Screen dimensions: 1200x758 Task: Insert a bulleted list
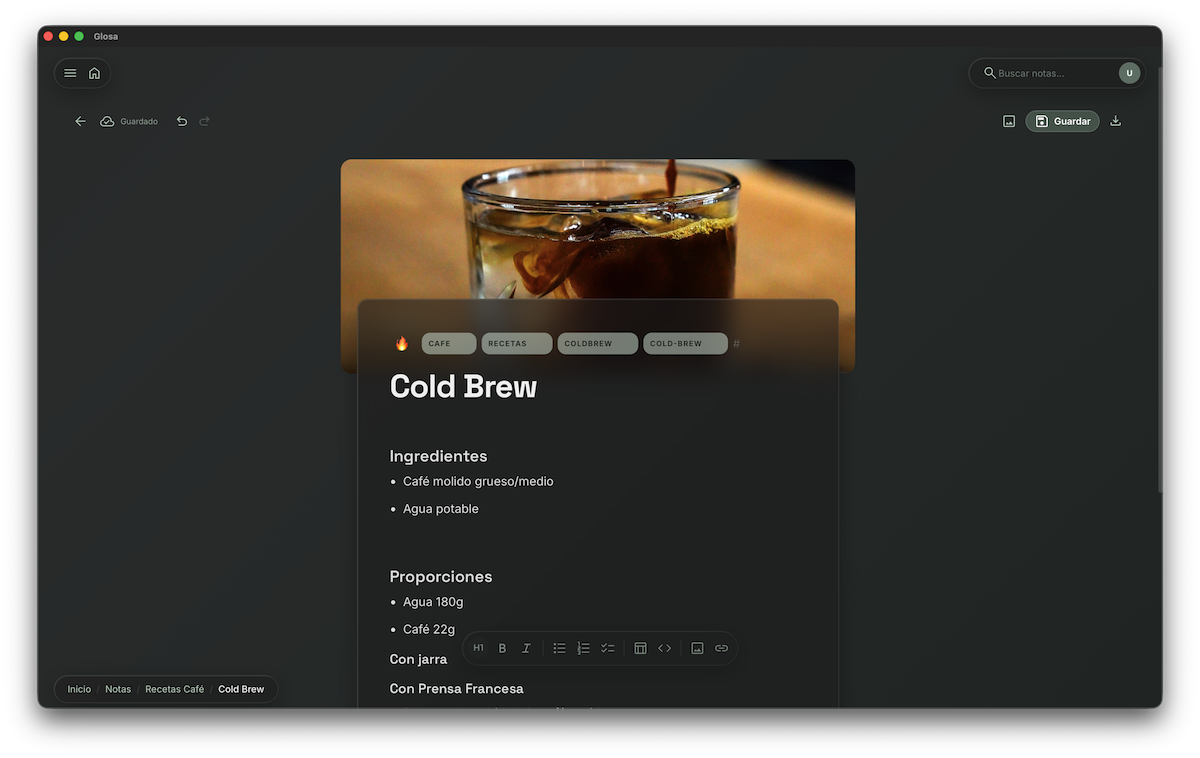tap(560, 648)
